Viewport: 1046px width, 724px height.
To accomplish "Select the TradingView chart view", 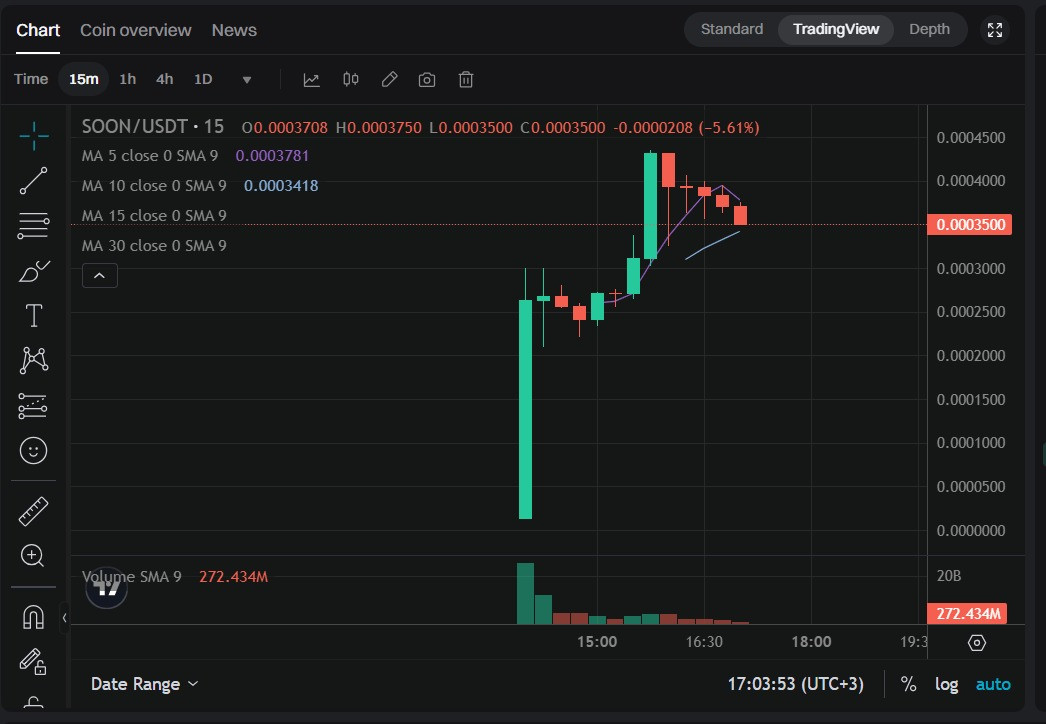I will [836, 29].
